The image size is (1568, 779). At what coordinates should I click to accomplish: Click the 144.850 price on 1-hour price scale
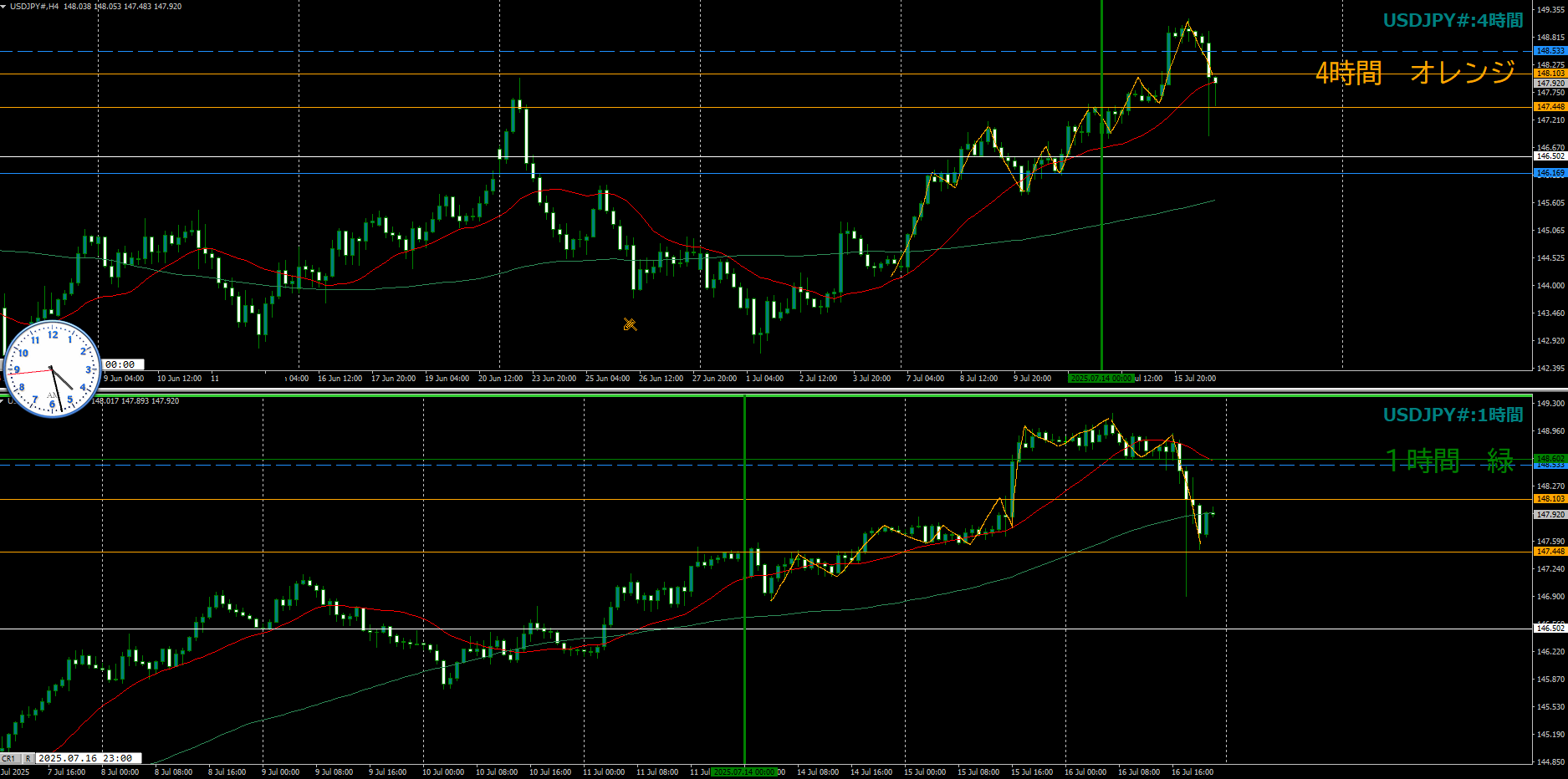click(x=1550, y=762)
